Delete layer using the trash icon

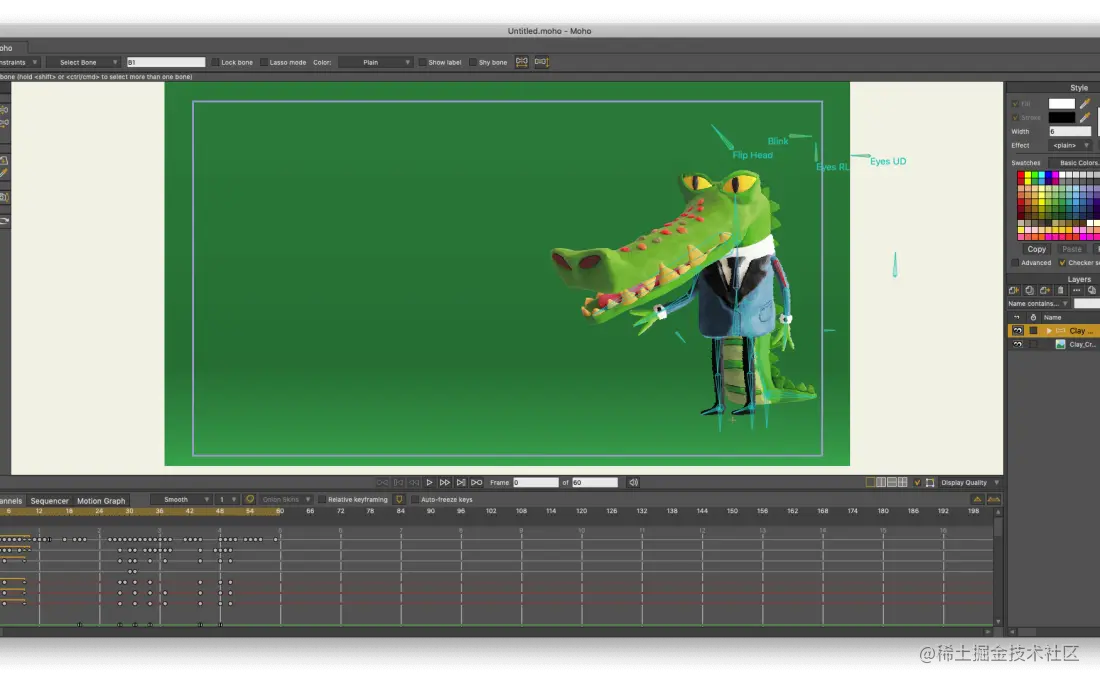point(1061,290)
